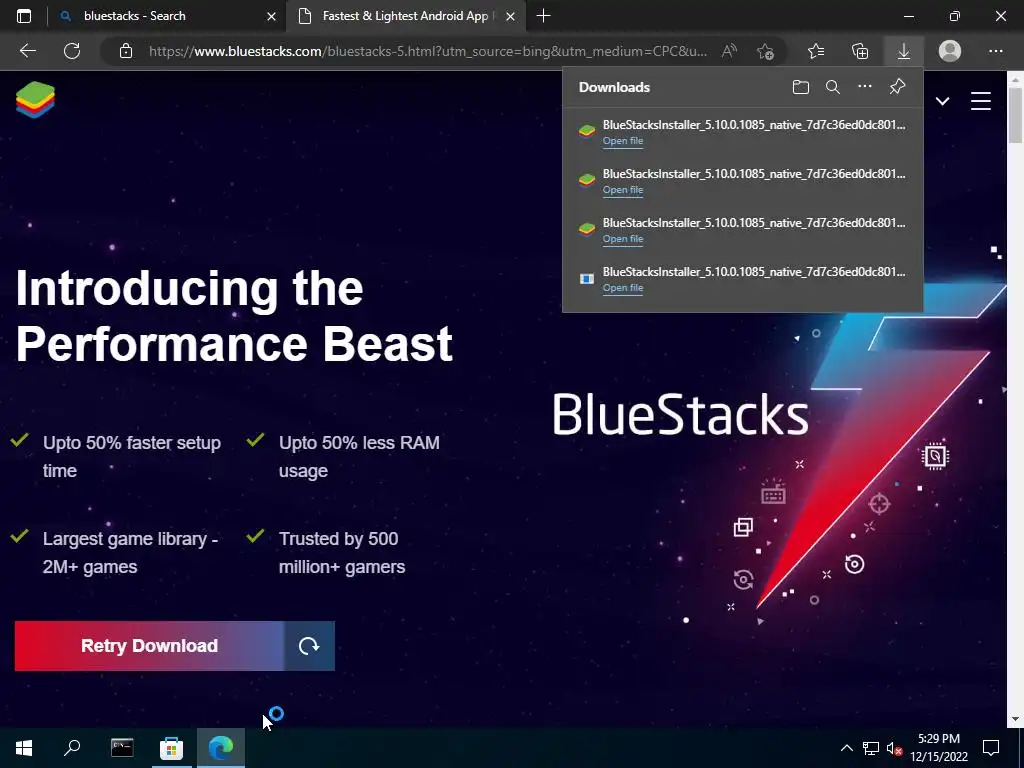Click Microsoft Edge icon in taskbar
The width and height of the screenshot is (1024, 768).
[x=221, y=748]
